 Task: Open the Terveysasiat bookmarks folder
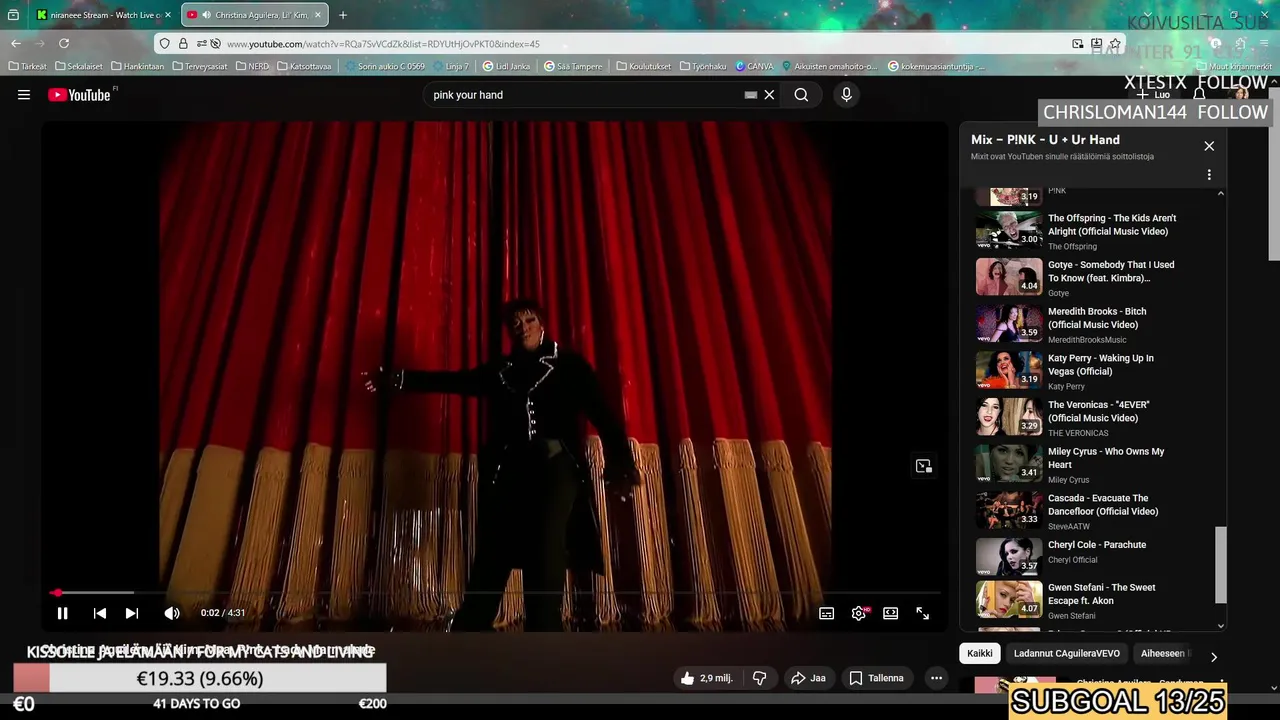click(x=200, y=66)
